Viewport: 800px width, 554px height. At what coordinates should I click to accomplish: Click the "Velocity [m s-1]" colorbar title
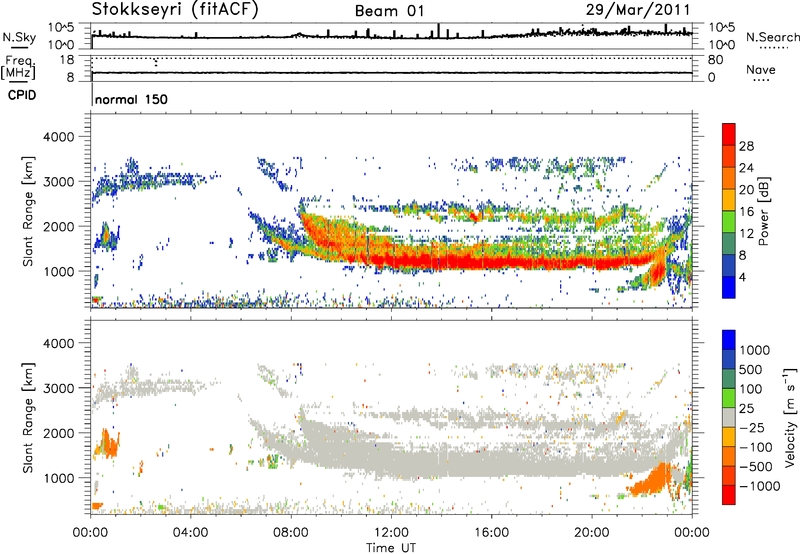(x=790, y=418)
